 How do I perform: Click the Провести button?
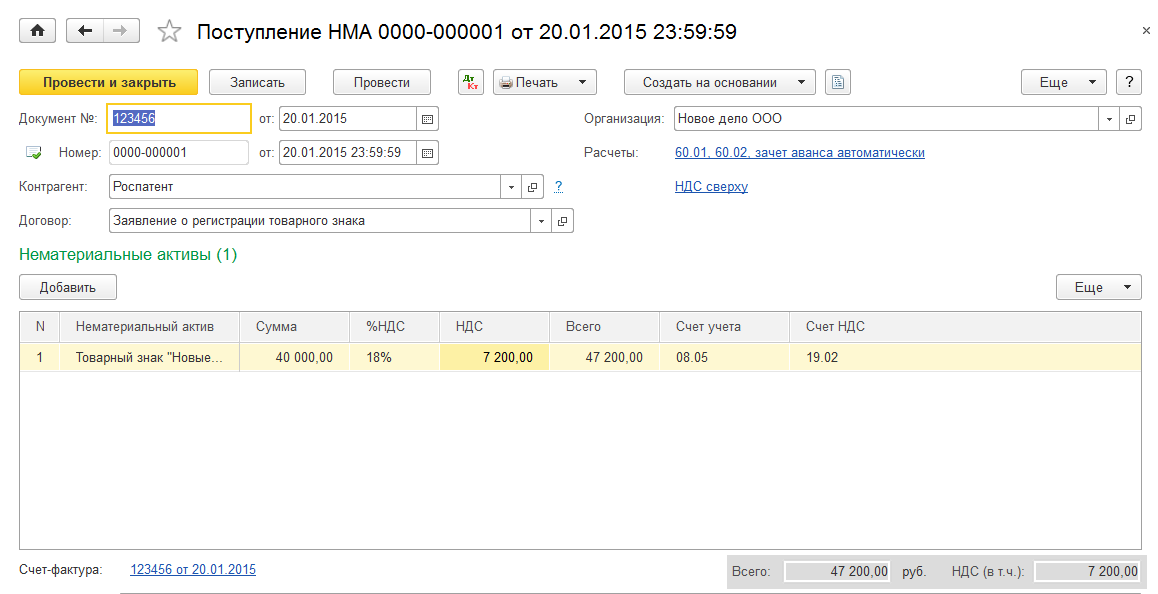(382, 82)
